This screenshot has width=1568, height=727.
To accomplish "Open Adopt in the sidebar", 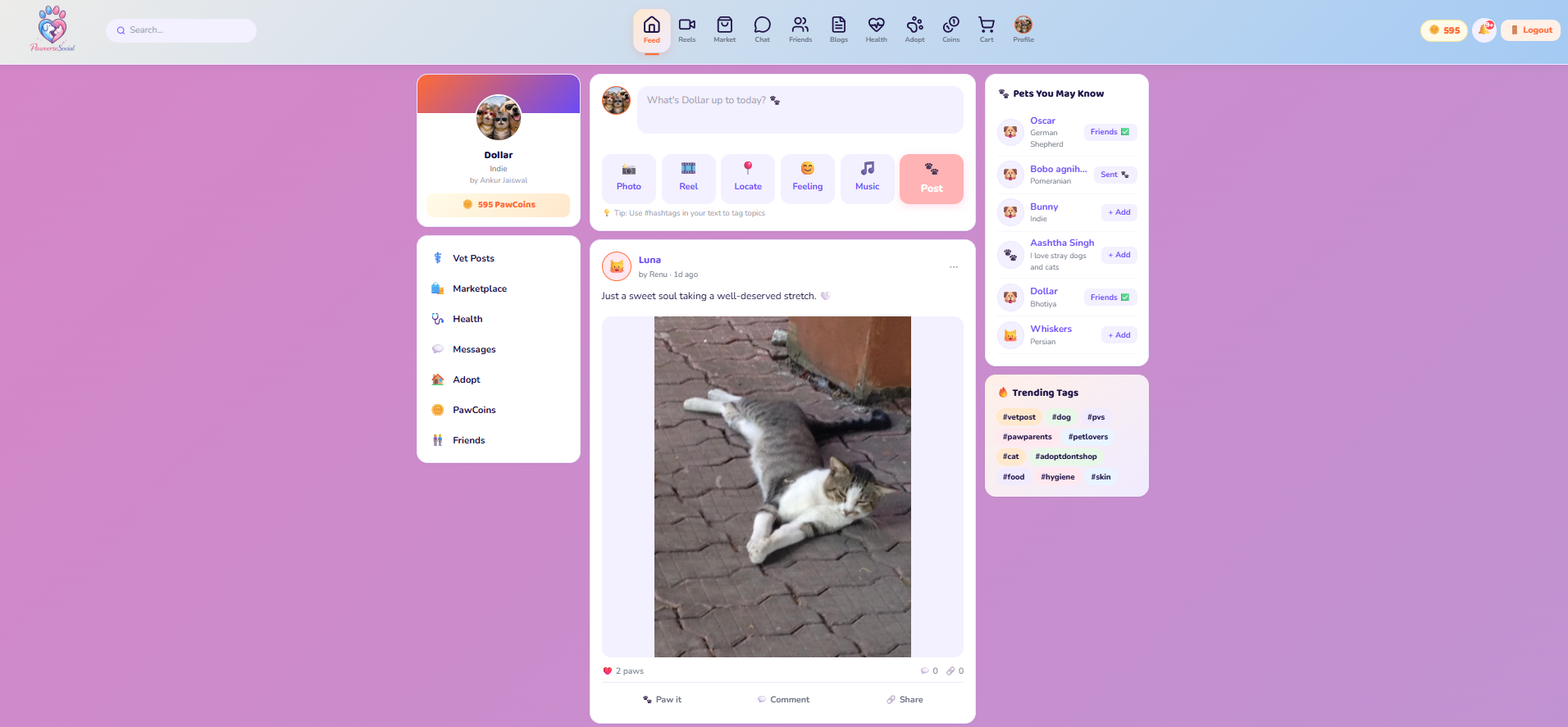I will (499, 379).
